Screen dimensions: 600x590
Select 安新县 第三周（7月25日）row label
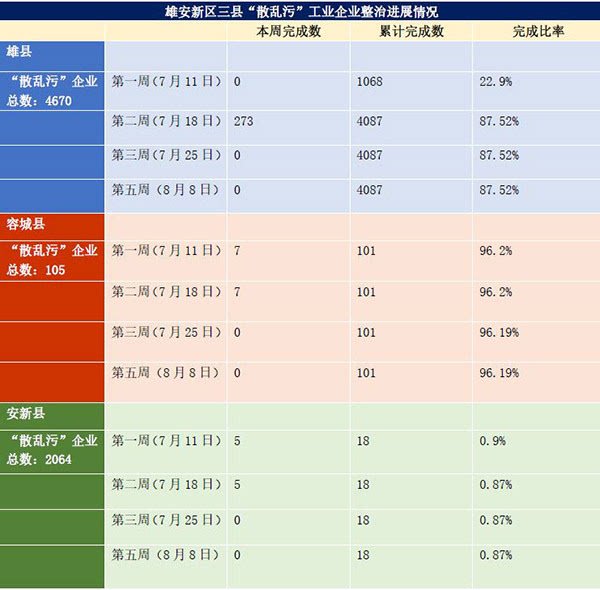point(166,520)
